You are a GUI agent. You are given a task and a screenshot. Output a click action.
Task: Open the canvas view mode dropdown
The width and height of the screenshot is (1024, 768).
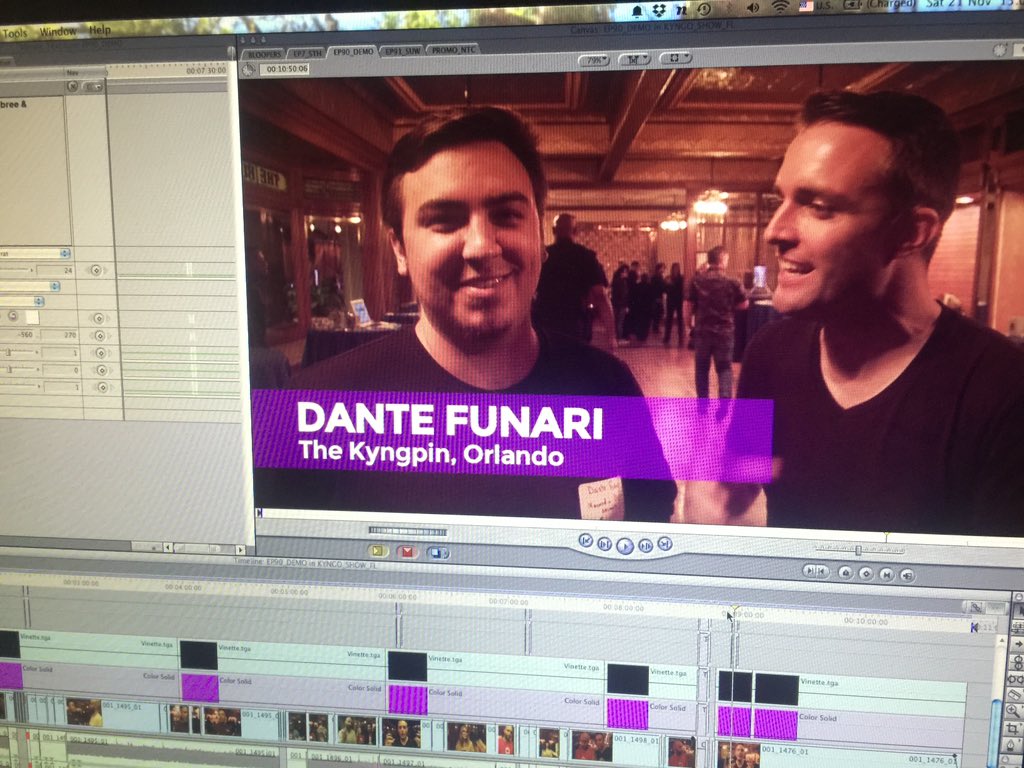click(675, 58)
